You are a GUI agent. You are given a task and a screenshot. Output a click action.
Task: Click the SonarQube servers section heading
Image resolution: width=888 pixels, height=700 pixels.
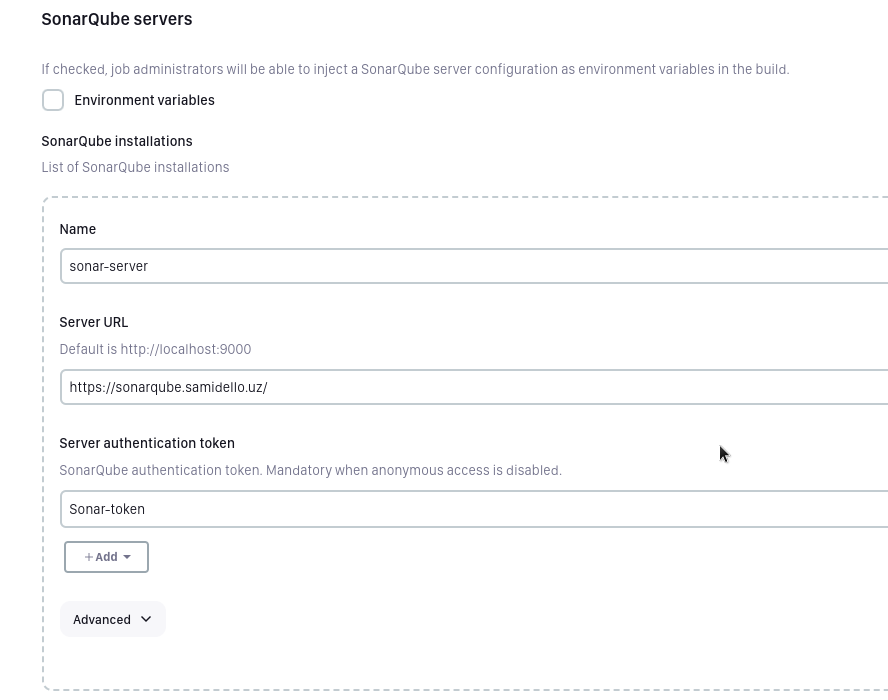coord(117,19)
